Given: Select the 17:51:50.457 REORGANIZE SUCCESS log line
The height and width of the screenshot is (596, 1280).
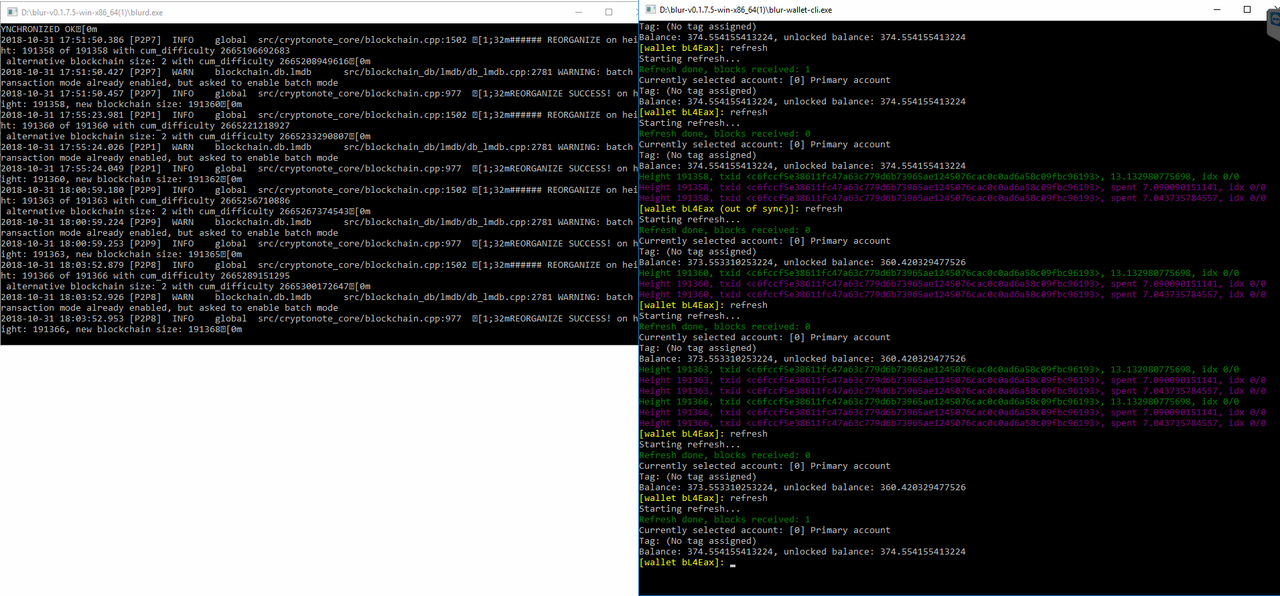Looking at the screenshot, I should pyautogui.click(x=317, y=93).
